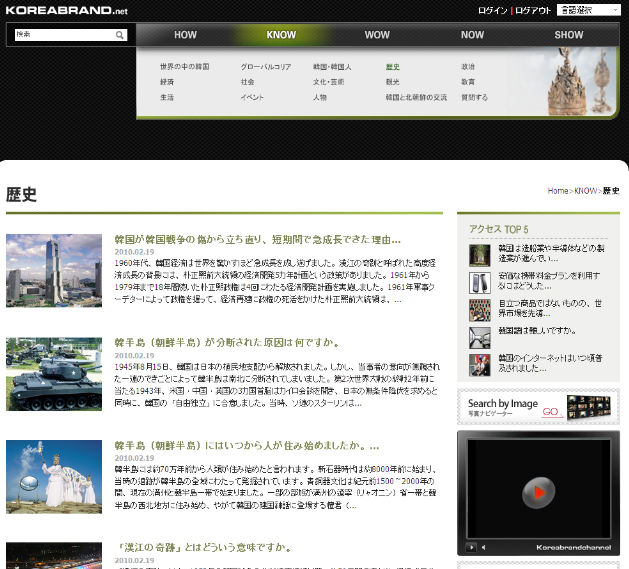This screenshot has width=629, height=569.
Task: Click the GO link in Search by Image
Action: (x=550, y=412)
